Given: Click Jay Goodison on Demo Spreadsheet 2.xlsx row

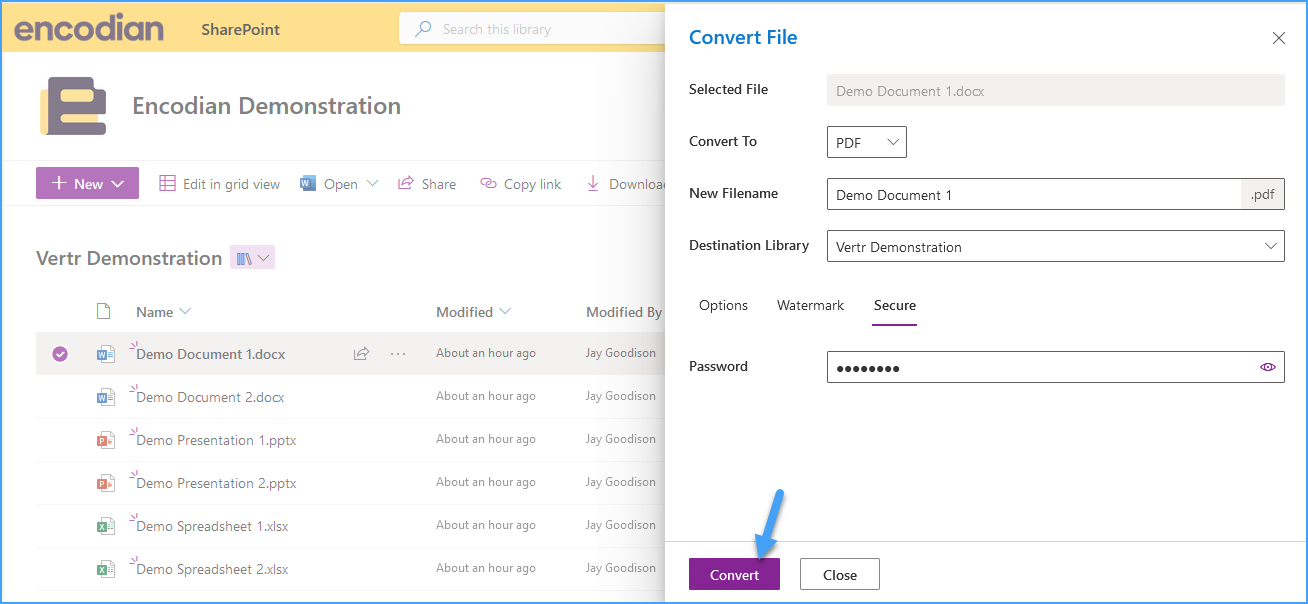Looking at the screenshot, I should tap(621, 568).
